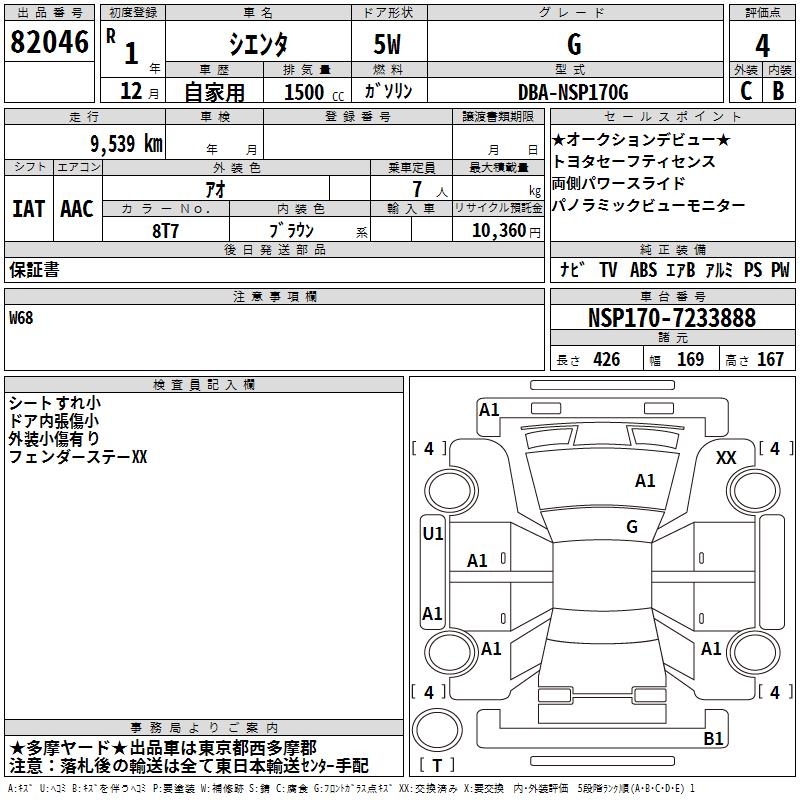Select vehicle history 自家用
The width and height of the screenshot is (800, 800).
click(214, 92)
